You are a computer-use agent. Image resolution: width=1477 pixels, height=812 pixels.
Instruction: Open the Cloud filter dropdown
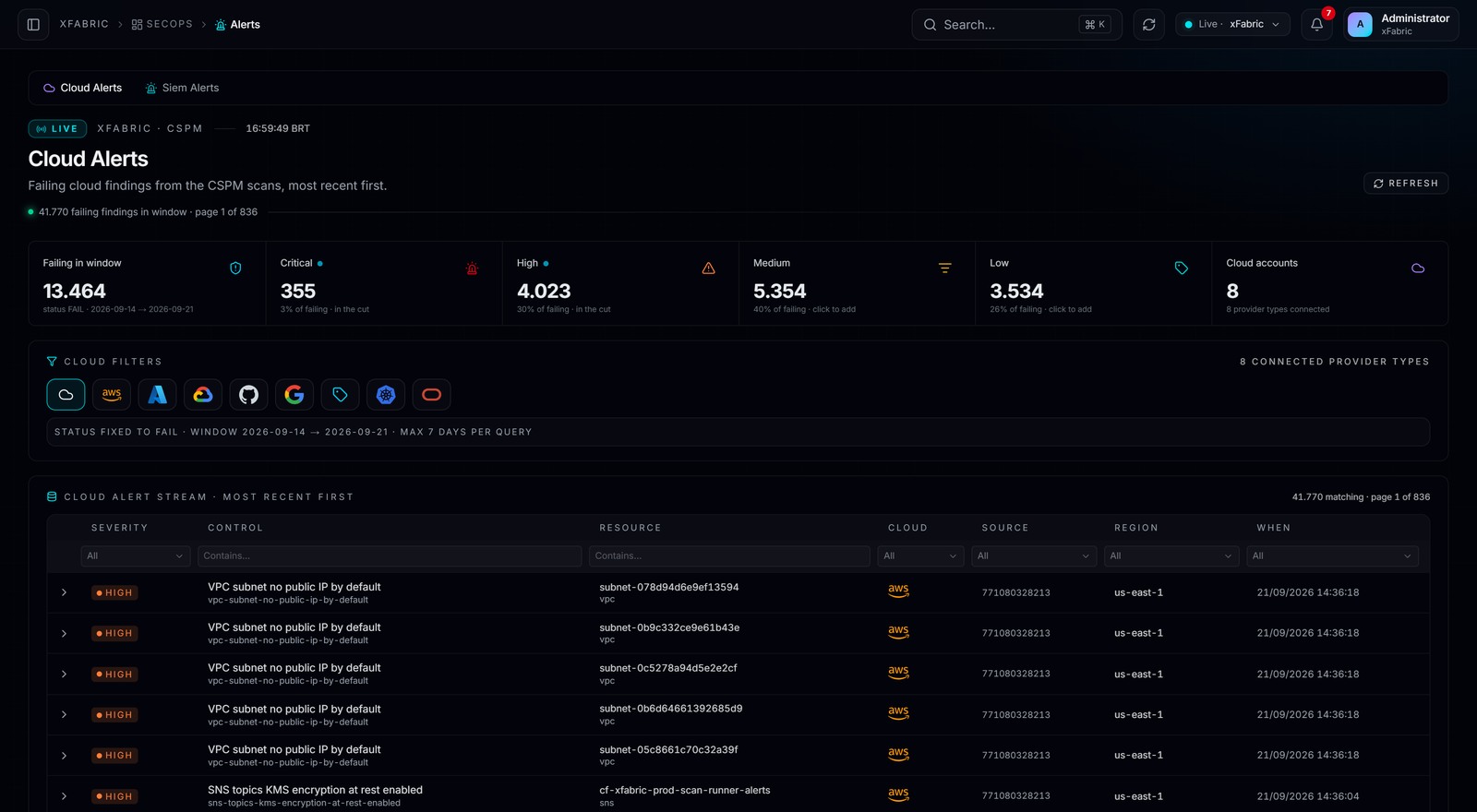point(920,555)
